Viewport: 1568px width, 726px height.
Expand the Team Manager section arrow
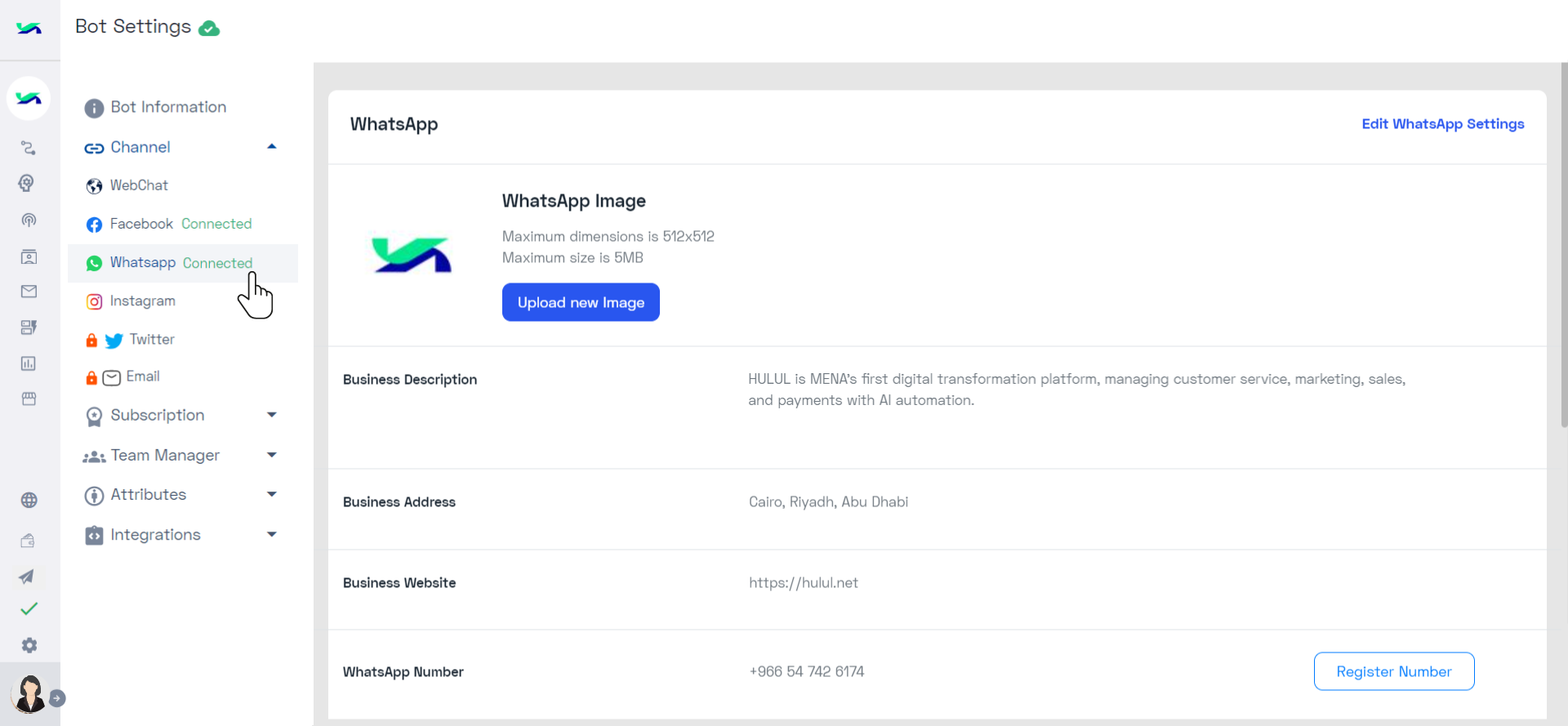pyautogui.click(x=272, y=455)
